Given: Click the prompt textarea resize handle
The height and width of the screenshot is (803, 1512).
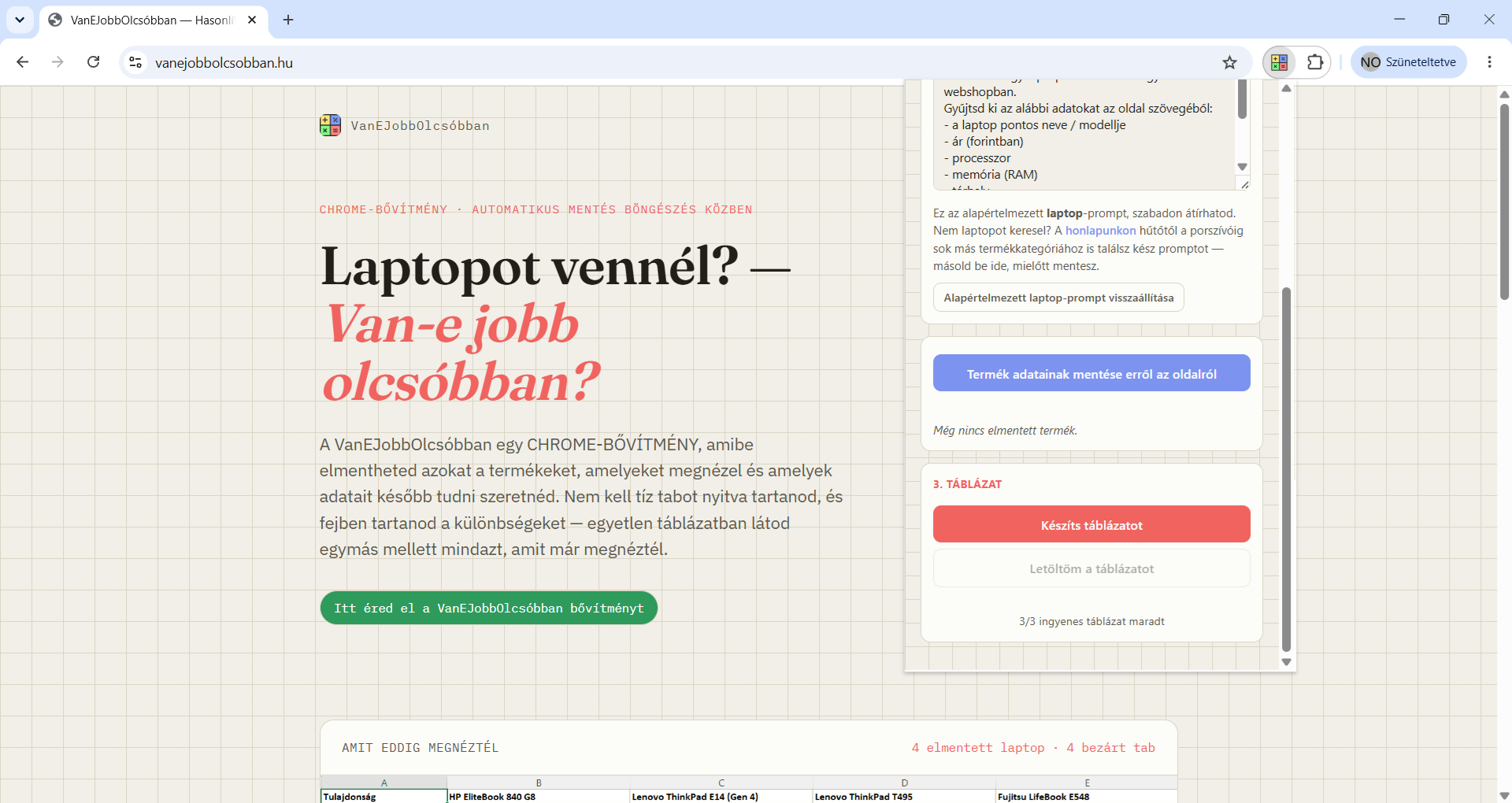Looking at the screenshot, I should (1244, 185).
